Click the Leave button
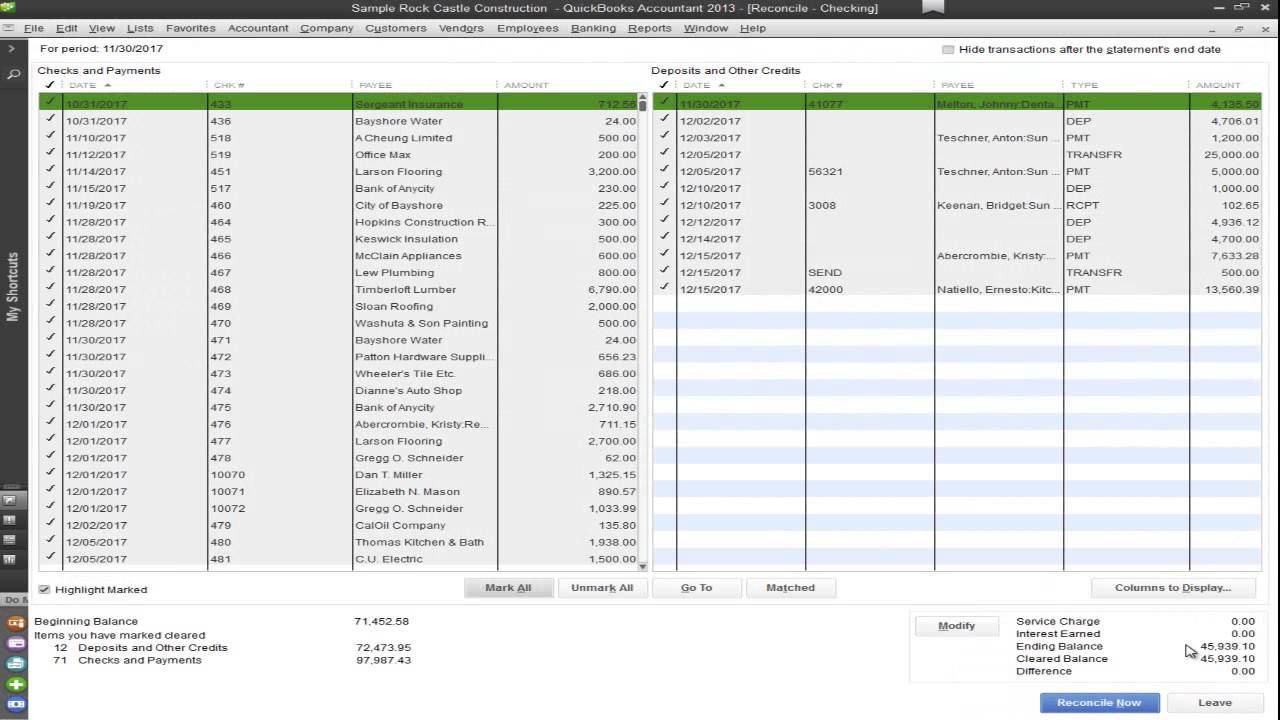The width and height of the screenshot is (1280, 720). point(1215,703)
